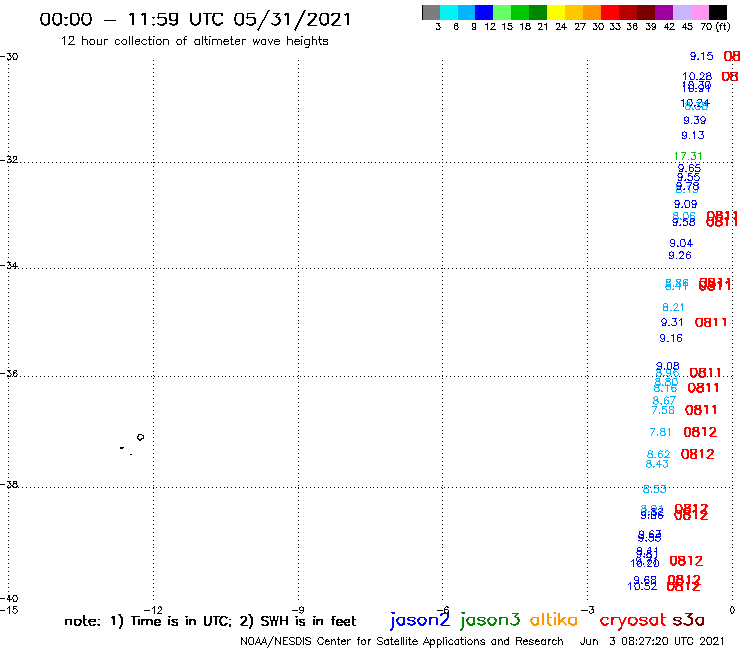Click the '9.15' wave height value
This screenshot has height=650, width=740.
tap(701, 56)
